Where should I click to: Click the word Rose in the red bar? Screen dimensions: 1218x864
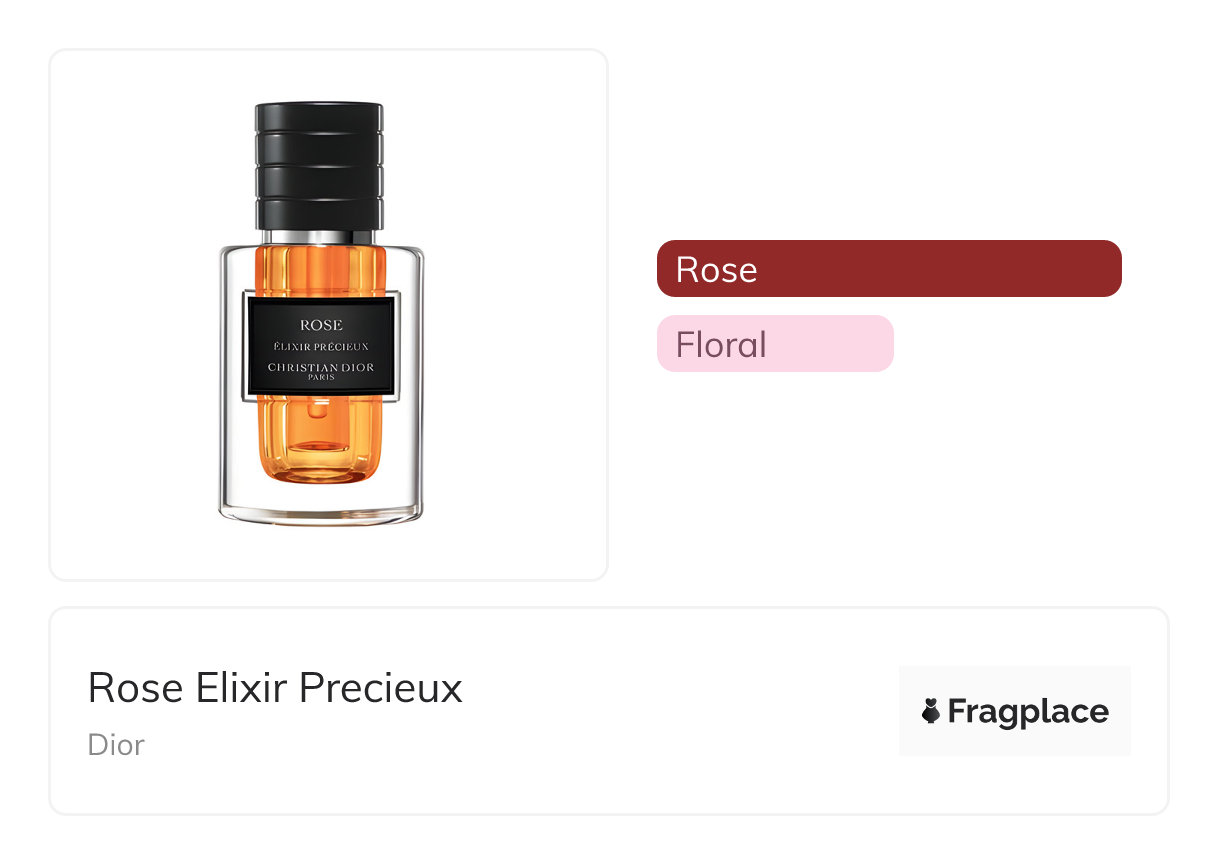(716, 270)
